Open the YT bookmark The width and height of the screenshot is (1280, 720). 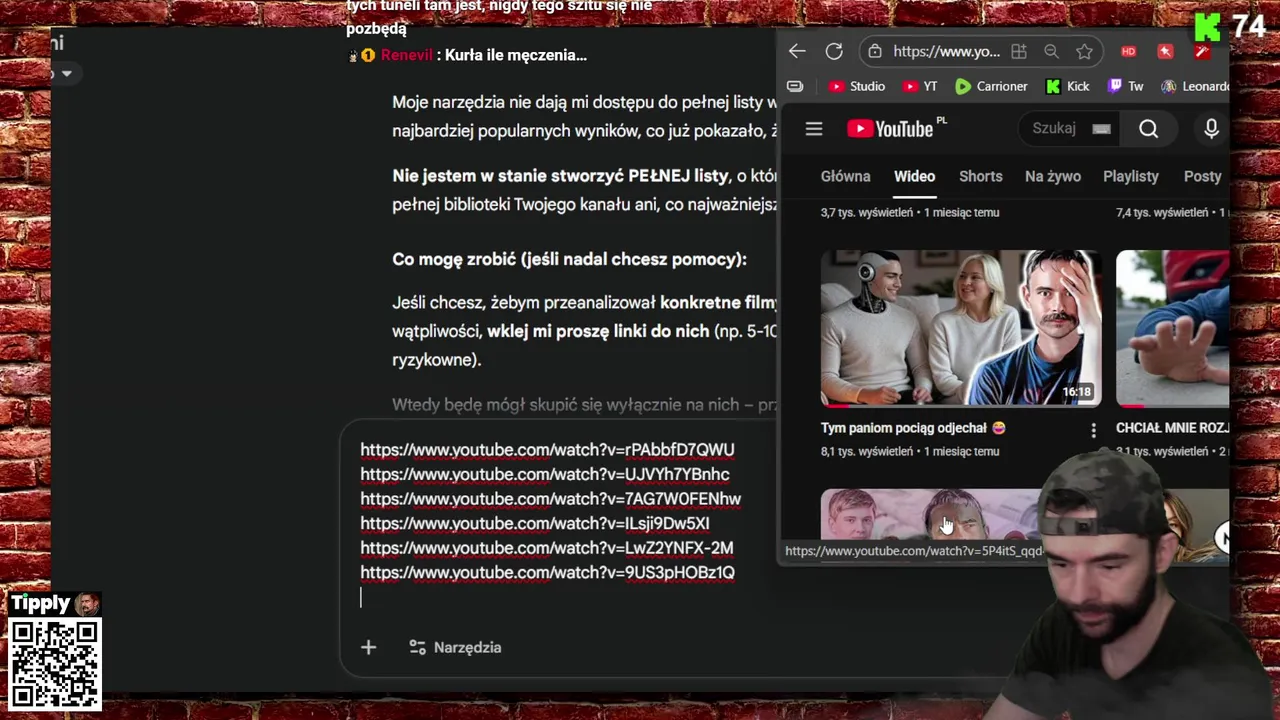click(x=920, y=86)
